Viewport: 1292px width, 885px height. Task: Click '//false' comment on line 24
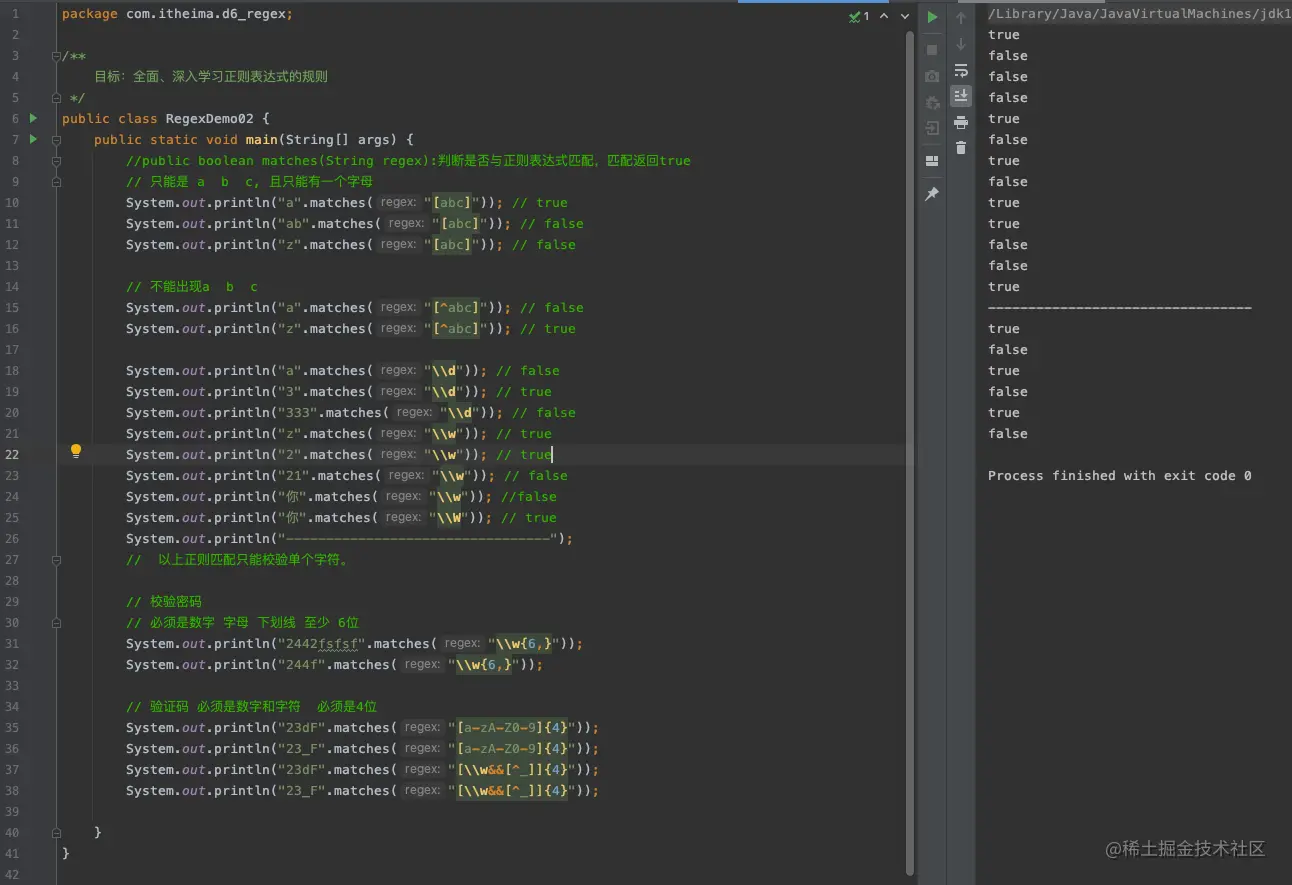(529, 497)
